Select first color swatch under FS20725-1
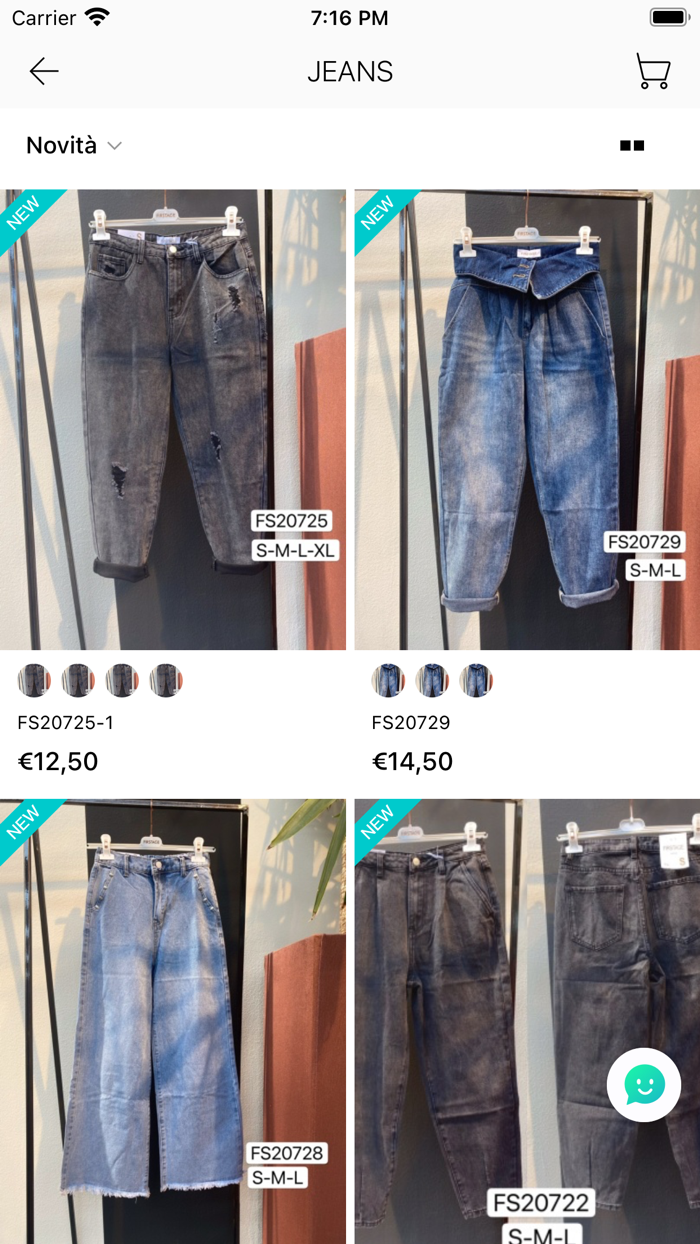700x1244 pixels. (34, 680)
